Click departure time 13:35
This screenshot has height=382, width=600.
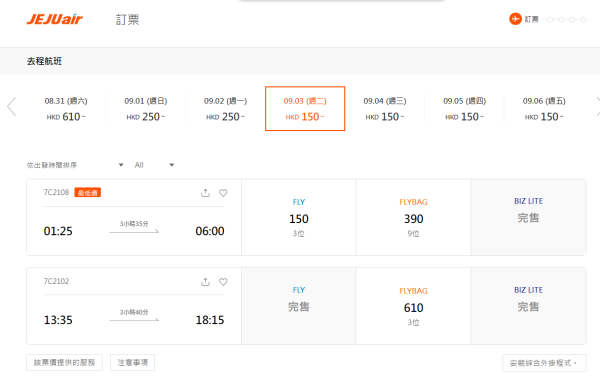[58, 320]
